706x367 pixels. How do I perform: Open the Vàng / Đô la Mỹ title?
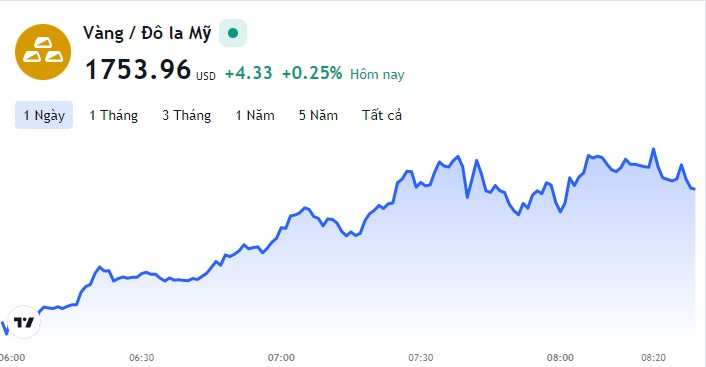[x=147, y=33]
